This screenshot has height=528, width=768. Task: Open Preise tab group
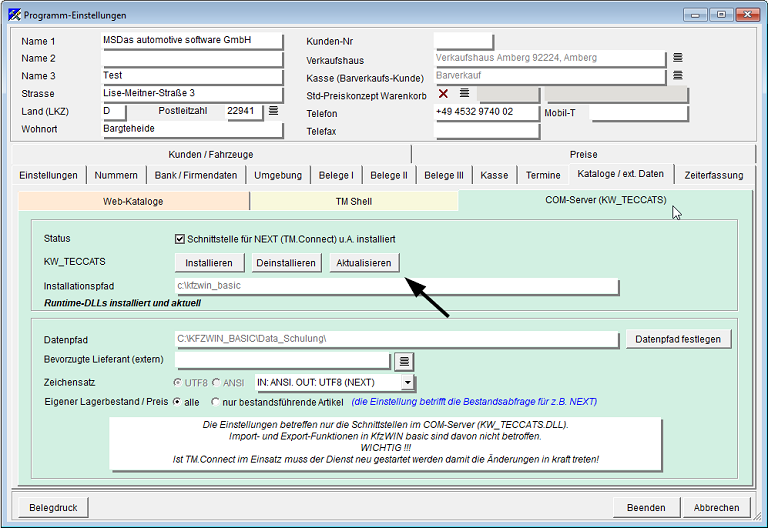coord(583,154)
